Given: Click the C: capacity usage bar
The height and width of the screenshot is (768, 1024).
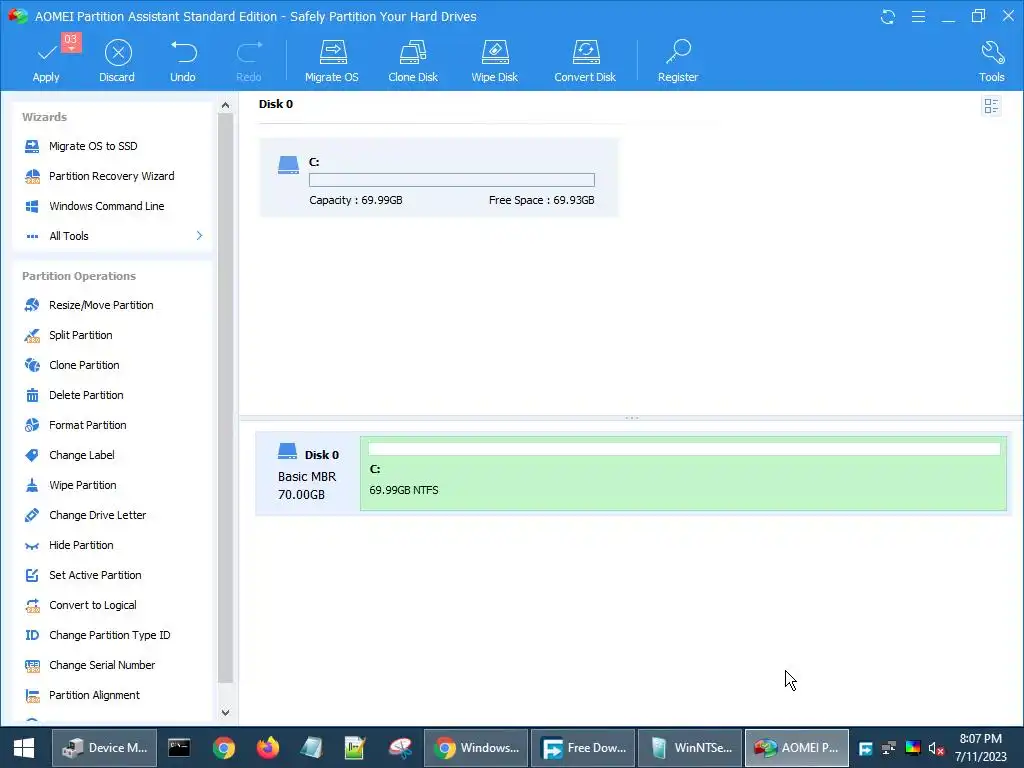Looking at the screenshot, I should tap(452, 180).
